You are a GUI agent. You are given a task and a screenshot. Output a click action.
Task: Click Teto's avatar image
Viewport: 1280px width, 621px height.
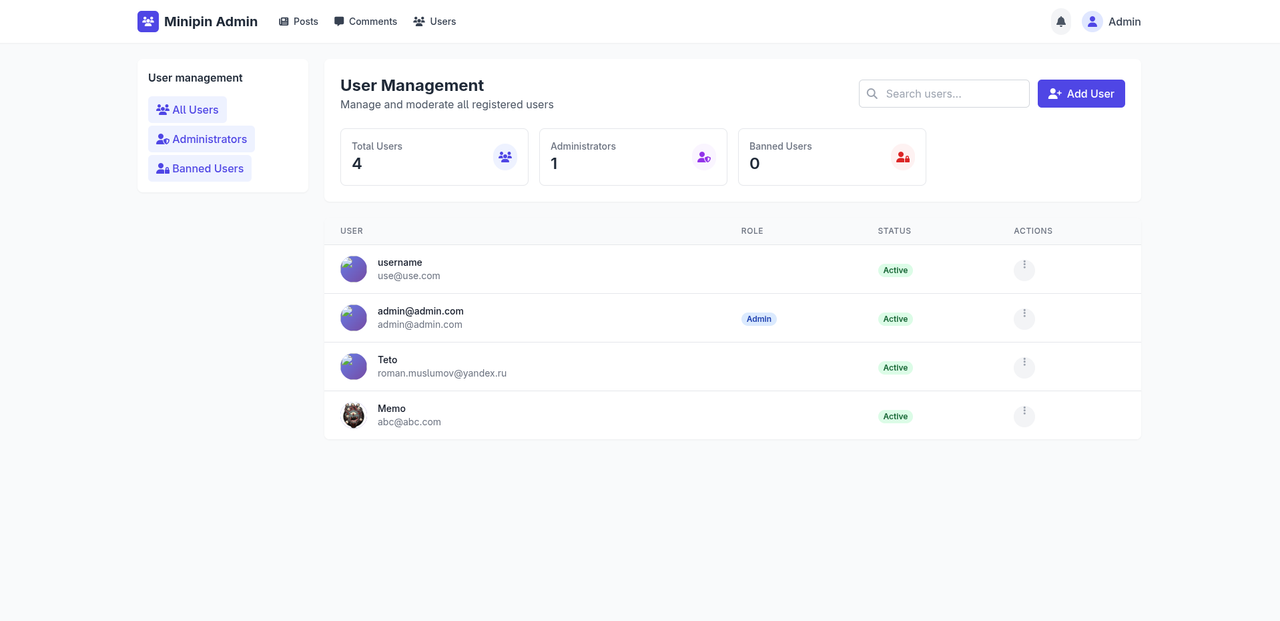(x=354, y=366)
